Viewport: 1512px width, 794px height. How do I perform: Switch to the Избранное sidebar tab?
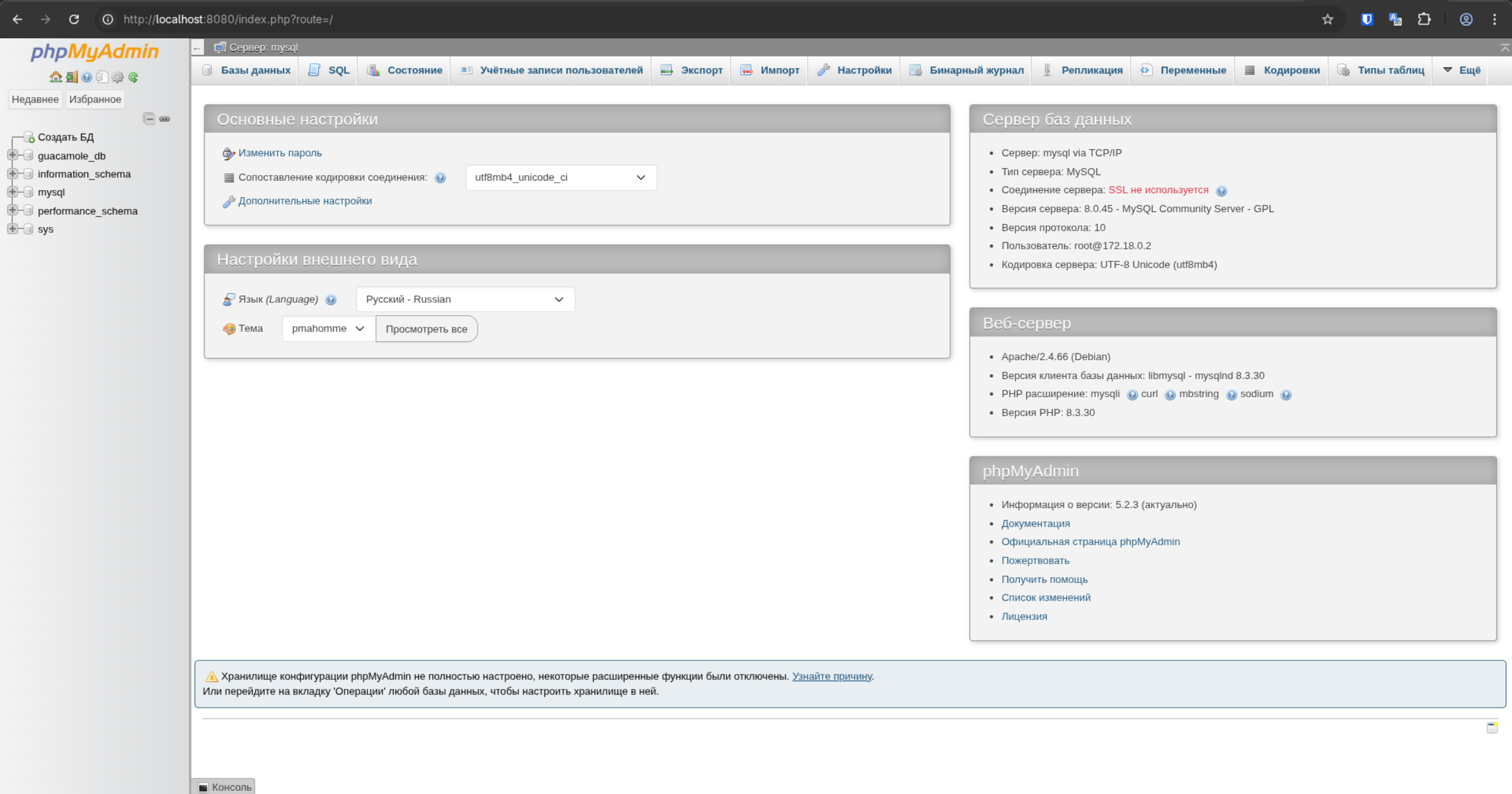coord(94,99)
